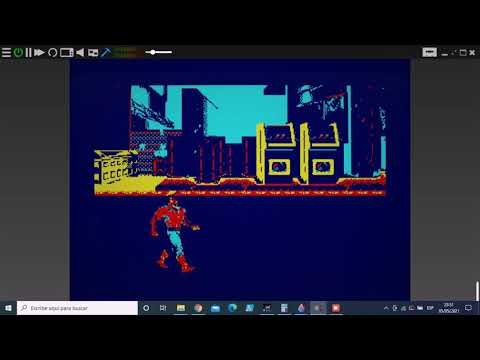Click the Windows taskbar search box
This screenshot has width=480, height=360.
click(x=77, y=308)
